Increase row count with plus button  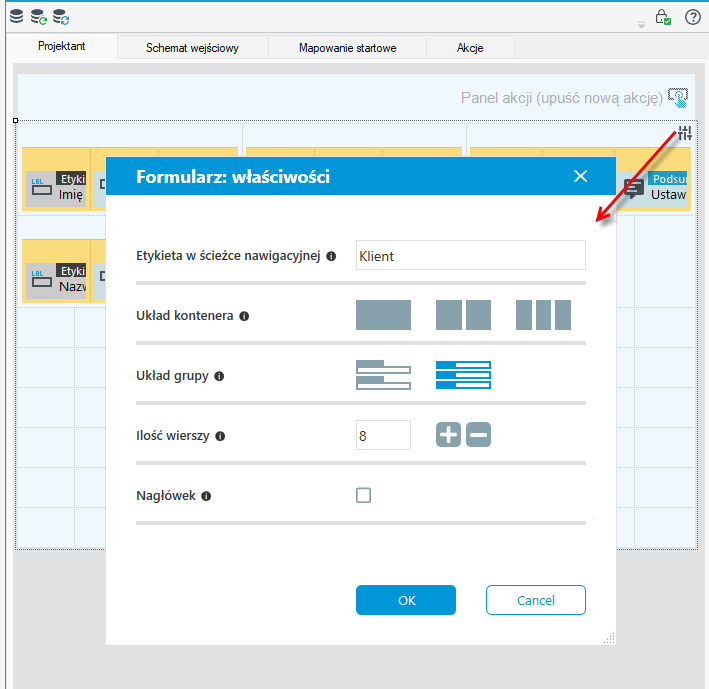click(448, 435)
